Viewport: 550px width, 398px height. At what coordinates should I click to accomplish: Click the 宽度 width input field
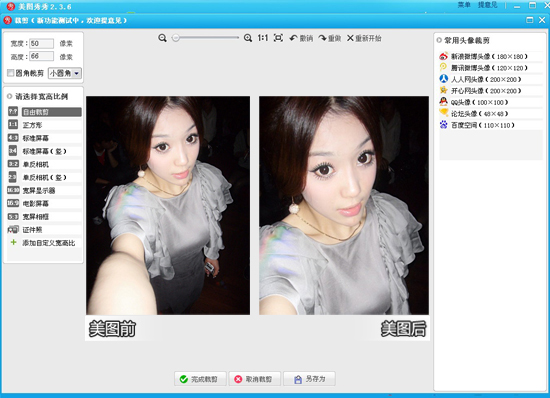[41, 43]
